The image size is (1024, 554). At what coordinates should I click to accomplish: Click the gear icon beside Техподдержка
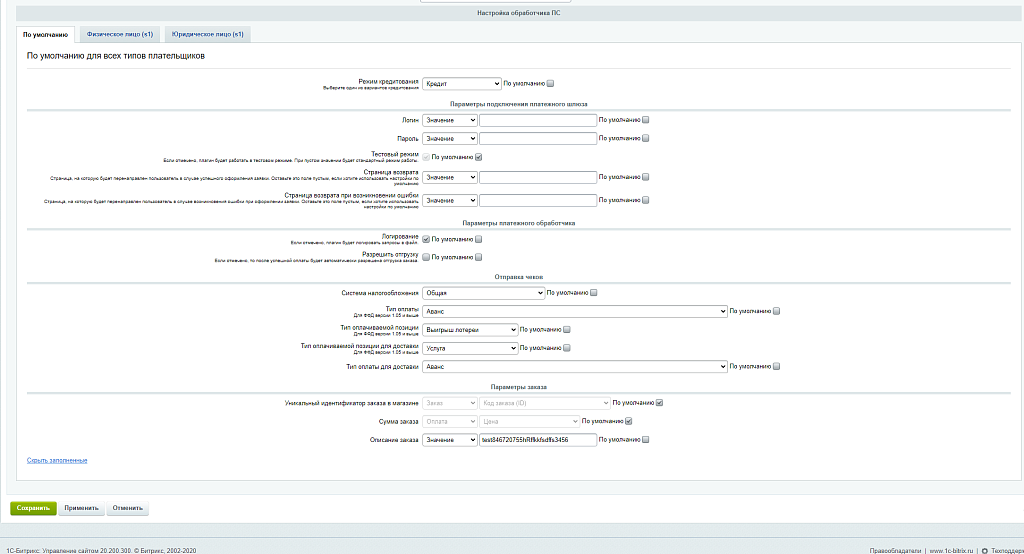click(x=985, y=550)
